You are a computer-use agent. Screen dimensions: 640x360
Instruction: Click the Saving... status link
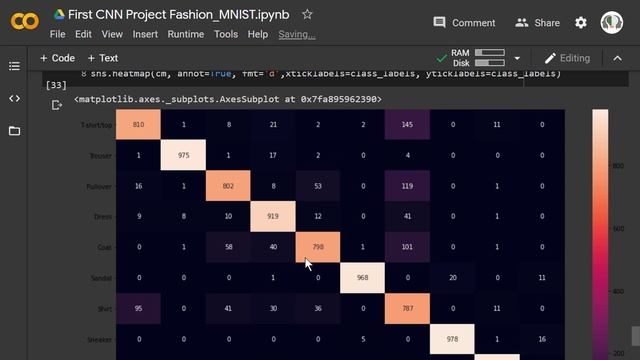297,34
